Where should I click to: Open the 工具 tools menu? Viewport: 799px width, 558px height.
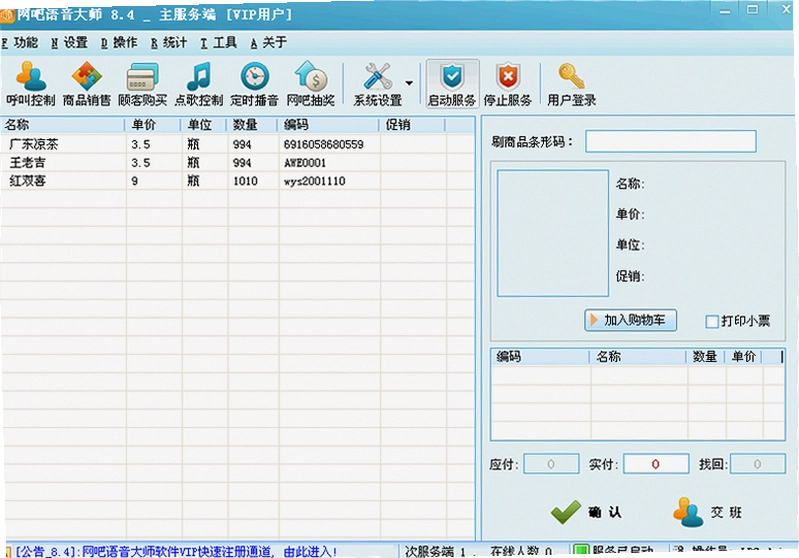[x=219, y=42]
